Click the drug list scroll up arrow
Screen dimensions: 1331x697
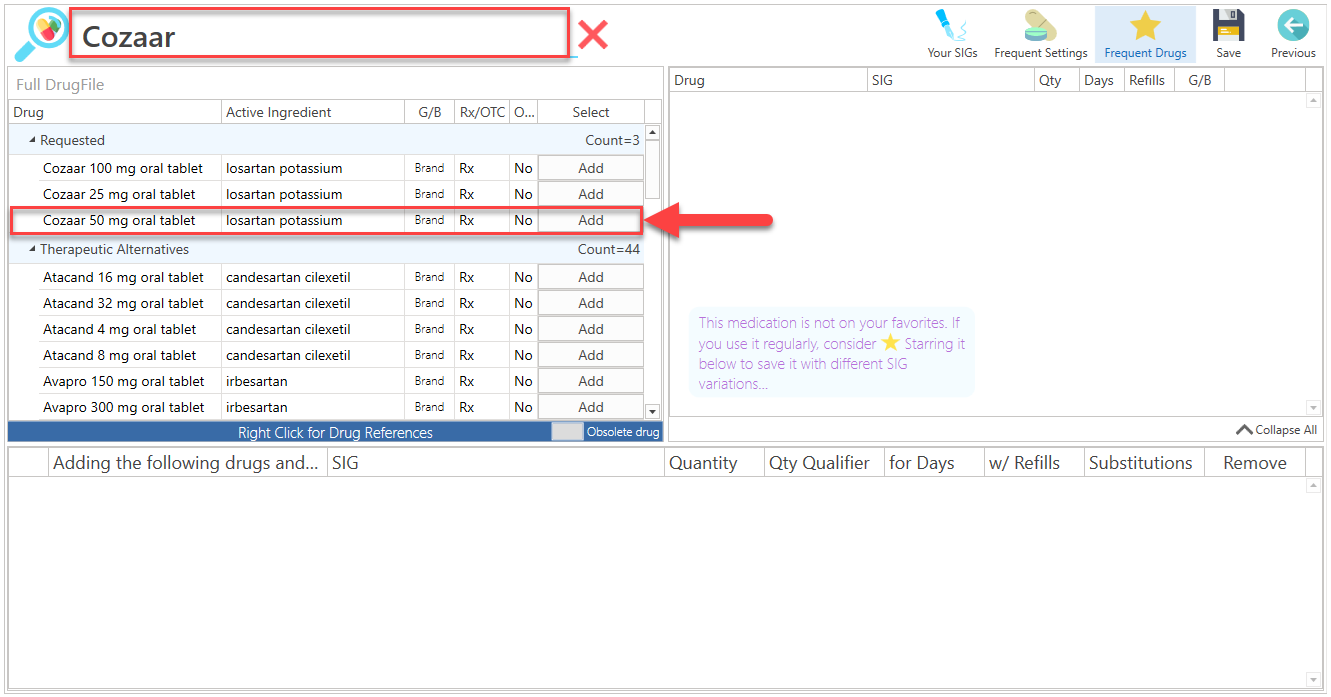pyautogui.click(x=652, y=133)
